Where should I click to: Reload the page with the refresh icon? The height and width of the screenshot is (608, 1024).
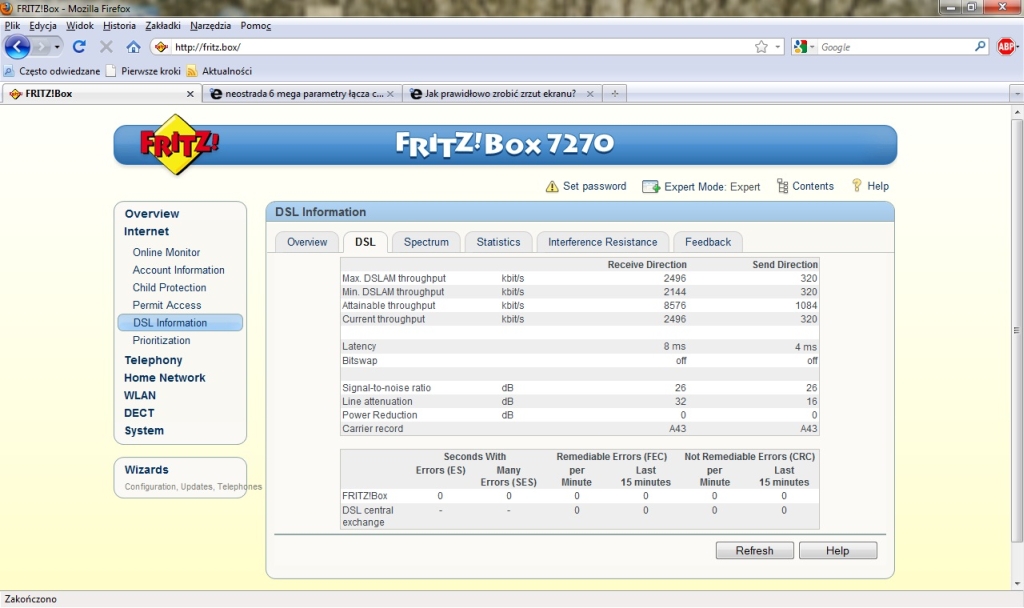(79, 47)
